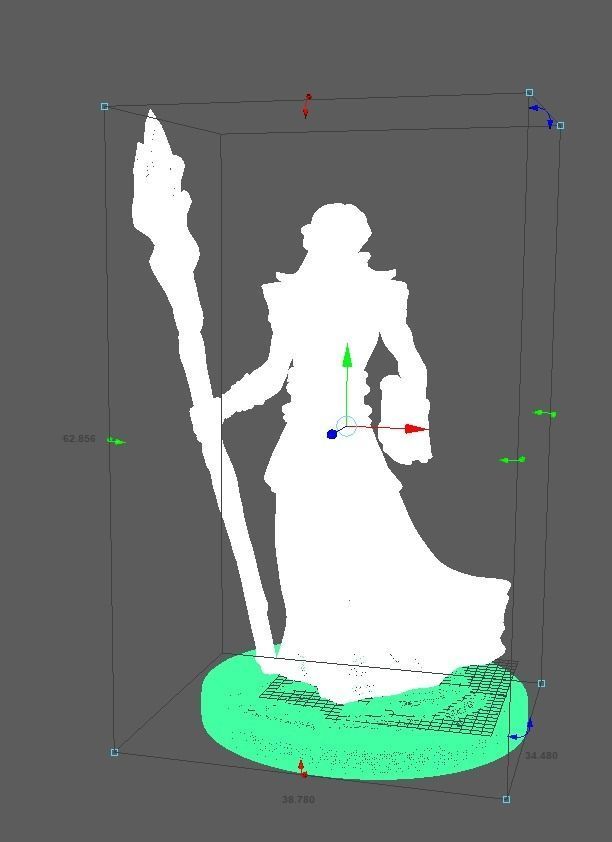
Task: Click the red scale arrow on bottom face
Action: click(x=303, y=768)
